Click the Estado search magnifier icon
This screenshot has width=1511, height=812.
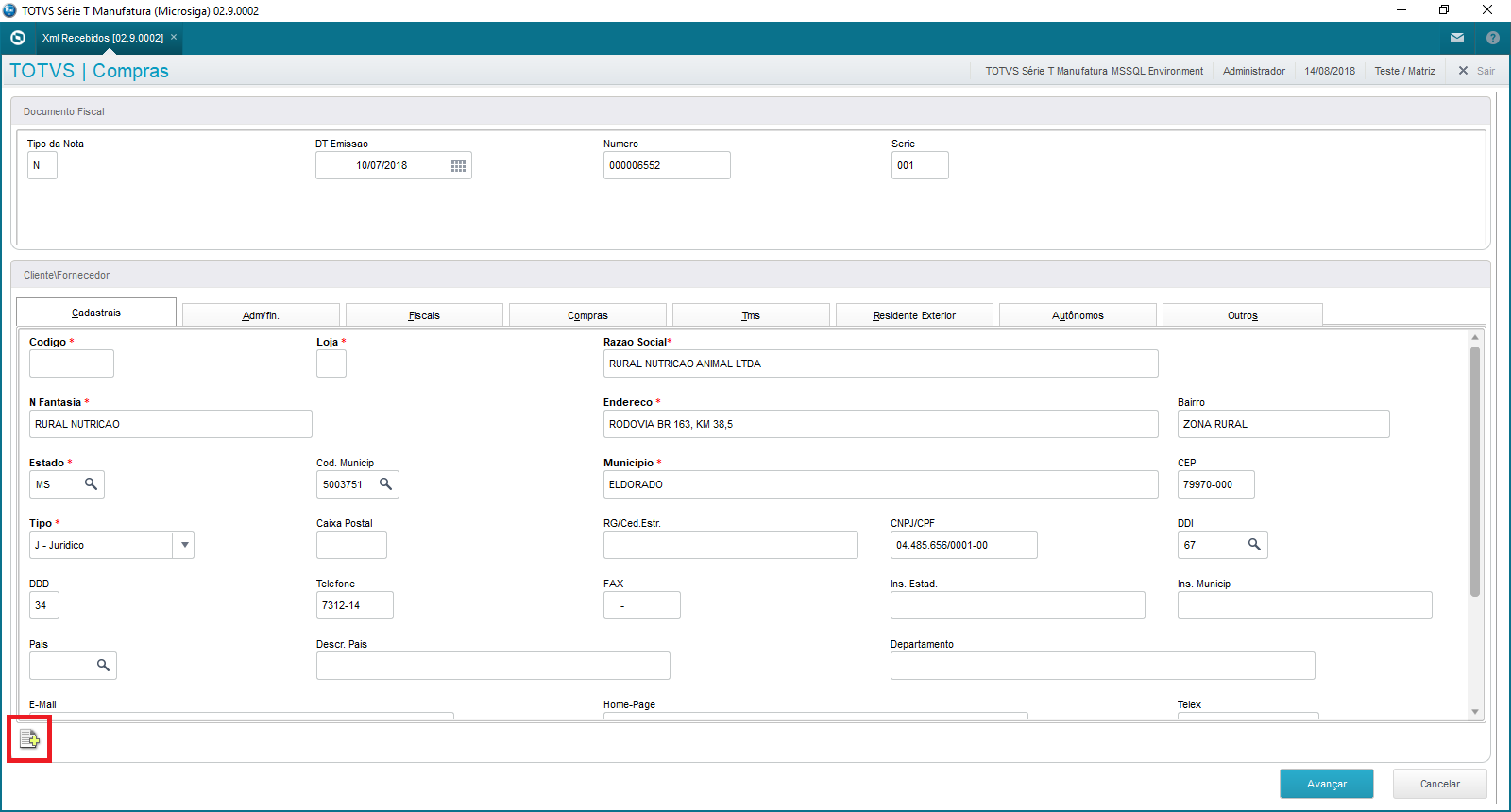pyautogui.click(x=91, y=484)
